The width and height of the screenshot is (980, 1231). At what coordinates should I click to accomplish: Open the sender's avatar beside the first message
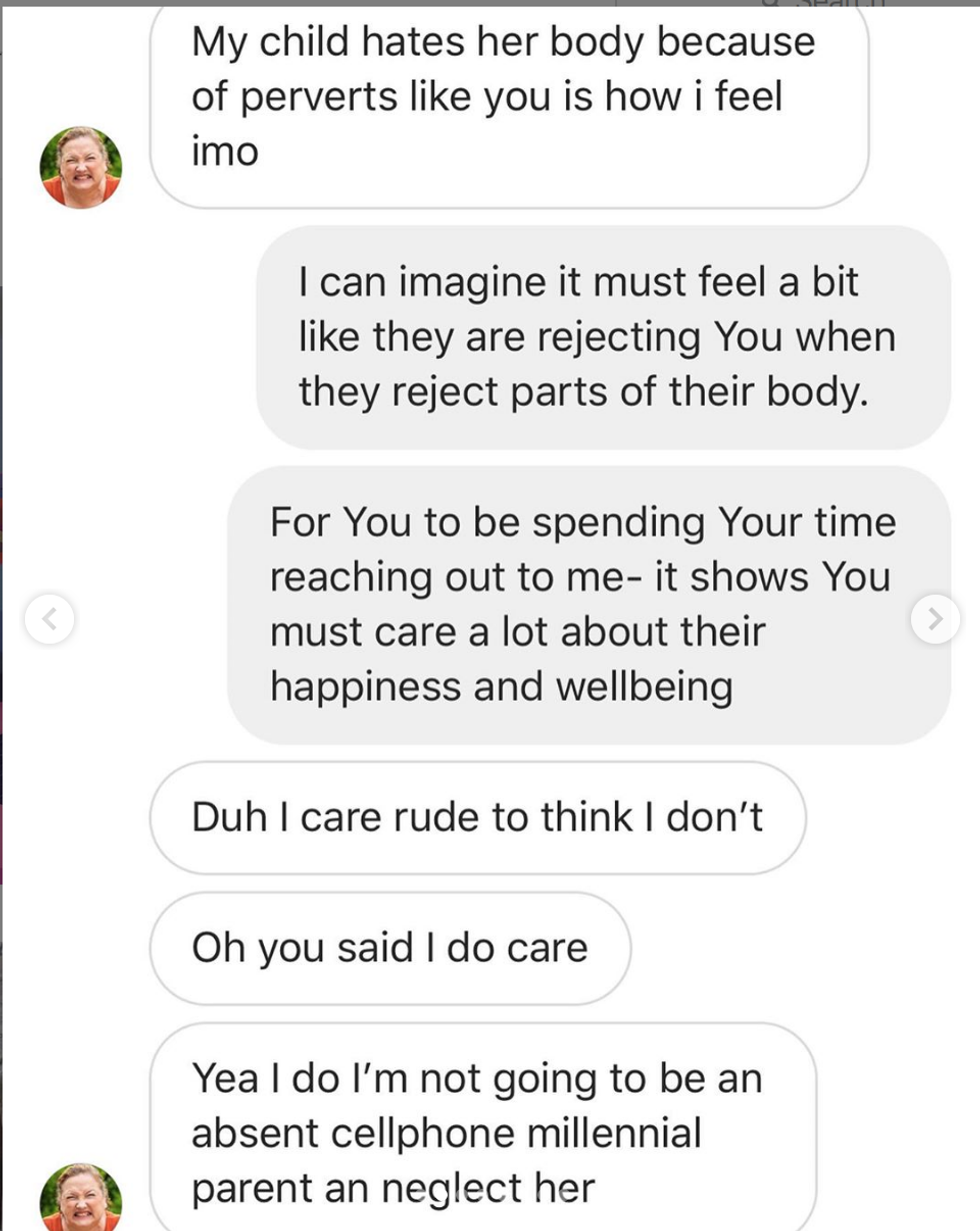(x=81, y=167)
